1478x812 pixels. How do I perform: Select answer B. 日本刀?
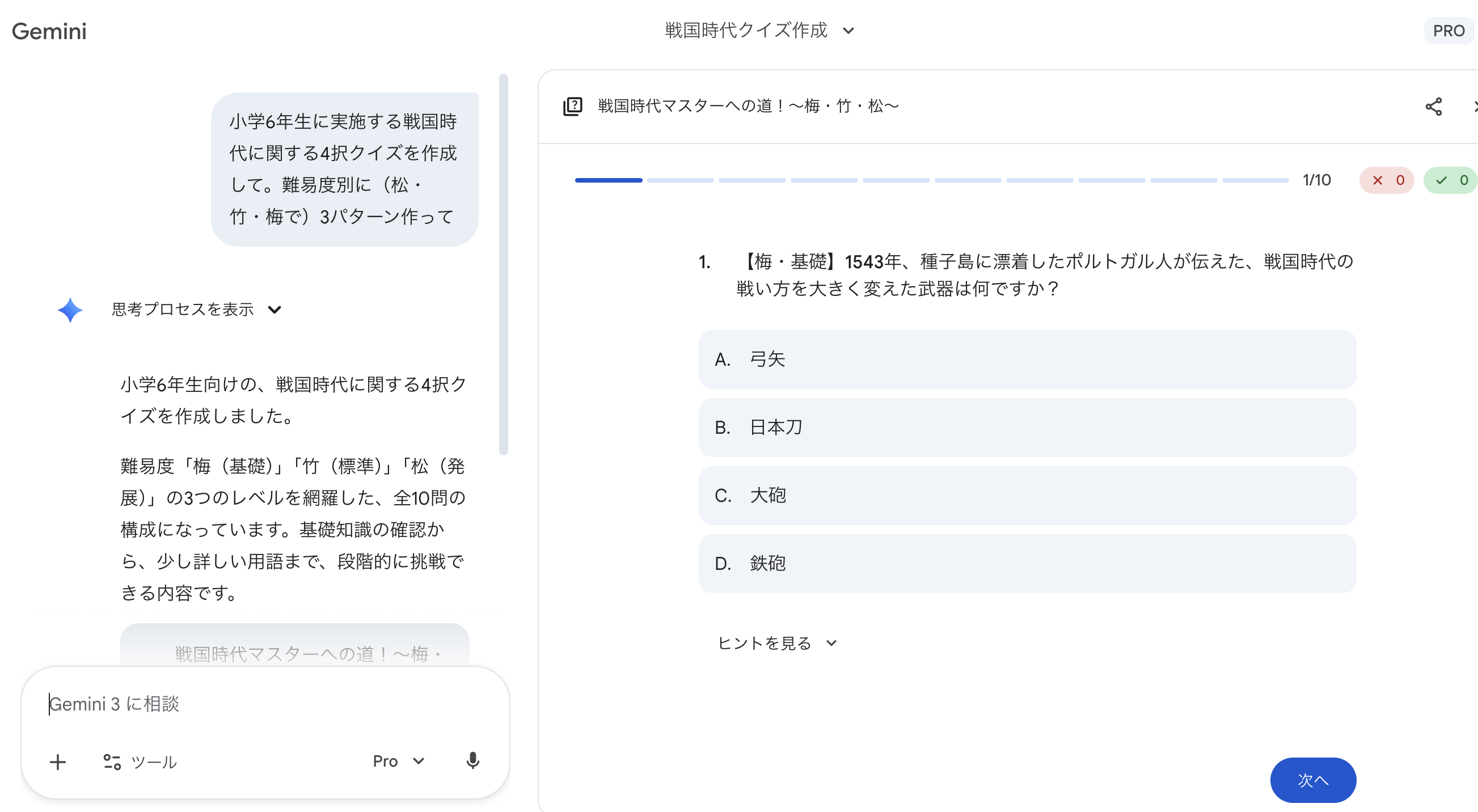pyautogui.click(x=1027, y=427)
